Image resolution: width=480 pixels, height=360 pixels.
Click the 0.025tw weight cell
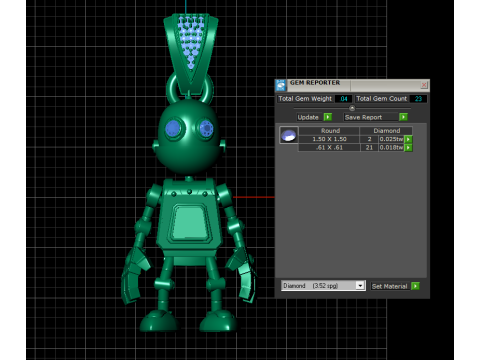pyautogui.click(x=391, y=139)
